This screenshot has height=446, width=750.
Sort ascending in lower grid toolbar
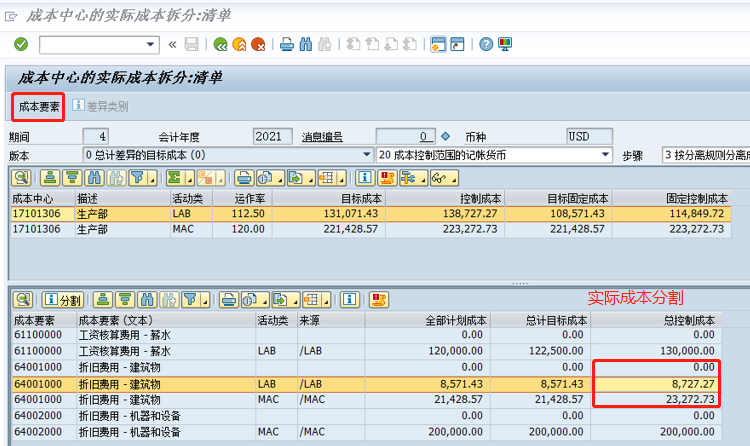click(103, 300)
